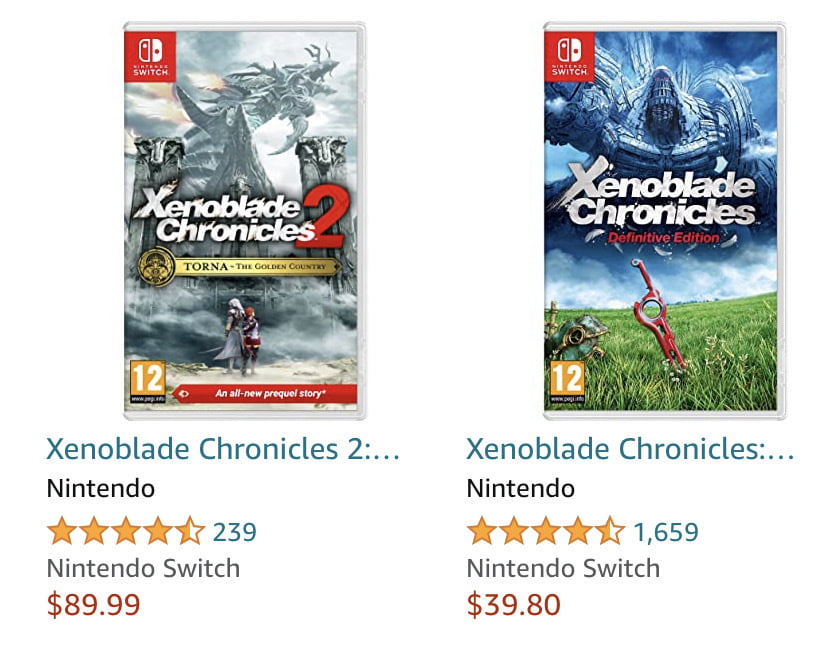Screen dimensions: 828x651
Task: Click the red "All-new prequel story" banner
Action: [265, 394]
